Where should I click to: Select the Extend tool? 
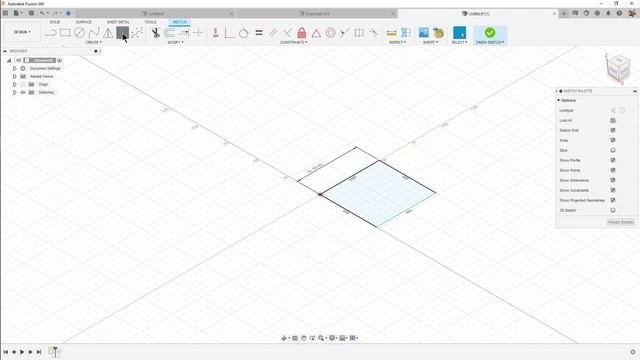[x=184, y=33]
